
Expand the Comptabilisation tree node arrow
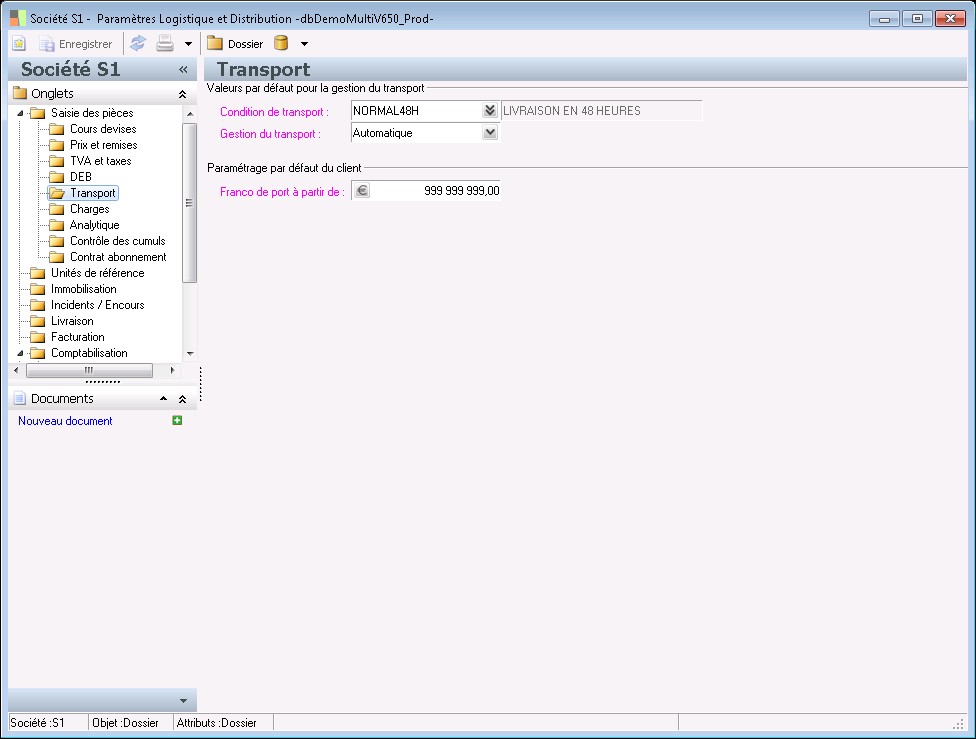20,354
